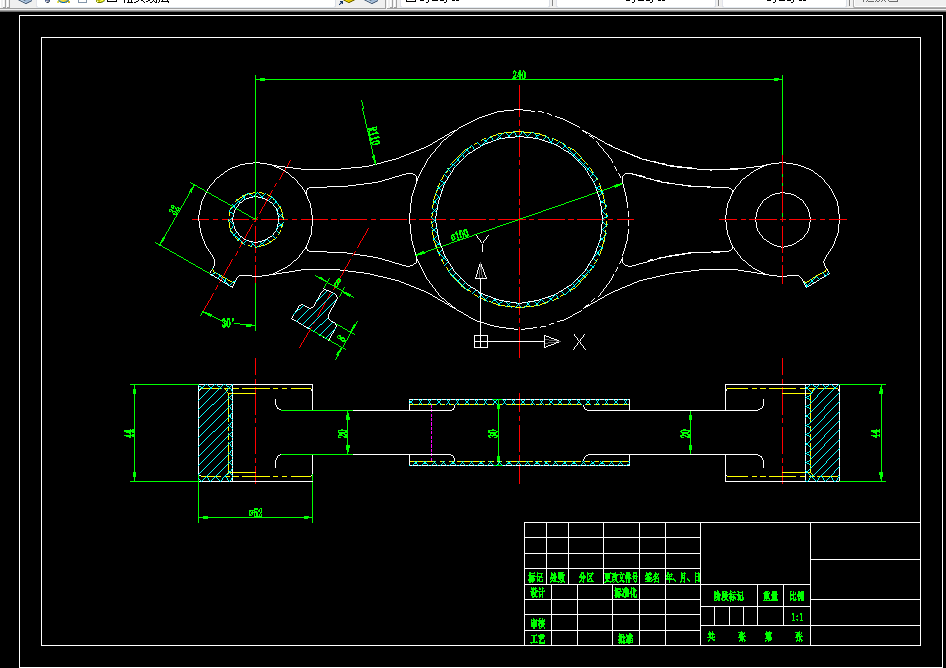Click the X axis label of the UCS icon

(x=579, y=342)
